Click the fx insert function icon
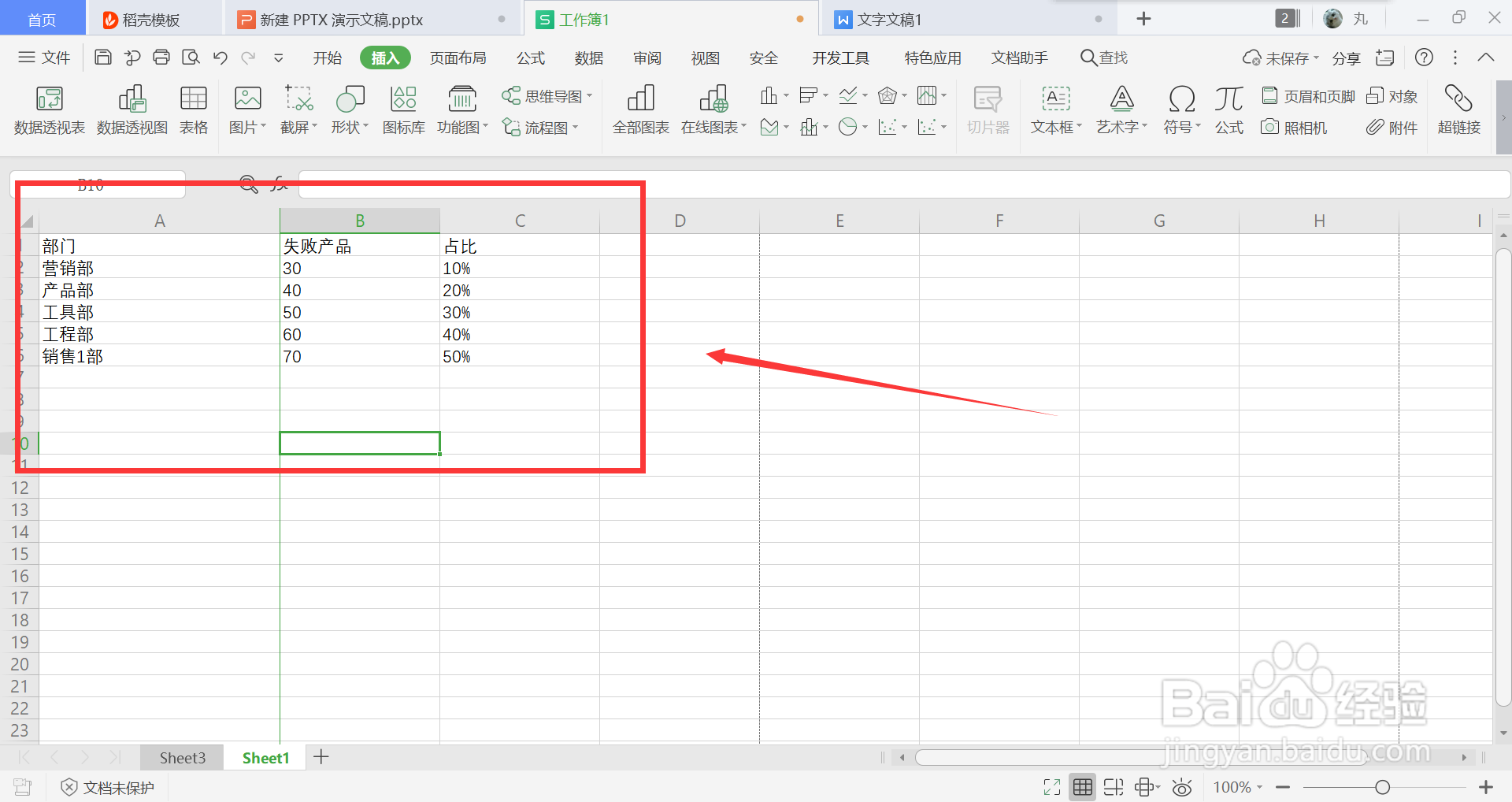Screen dimensions: 1512x802 (x=279, y=184)
